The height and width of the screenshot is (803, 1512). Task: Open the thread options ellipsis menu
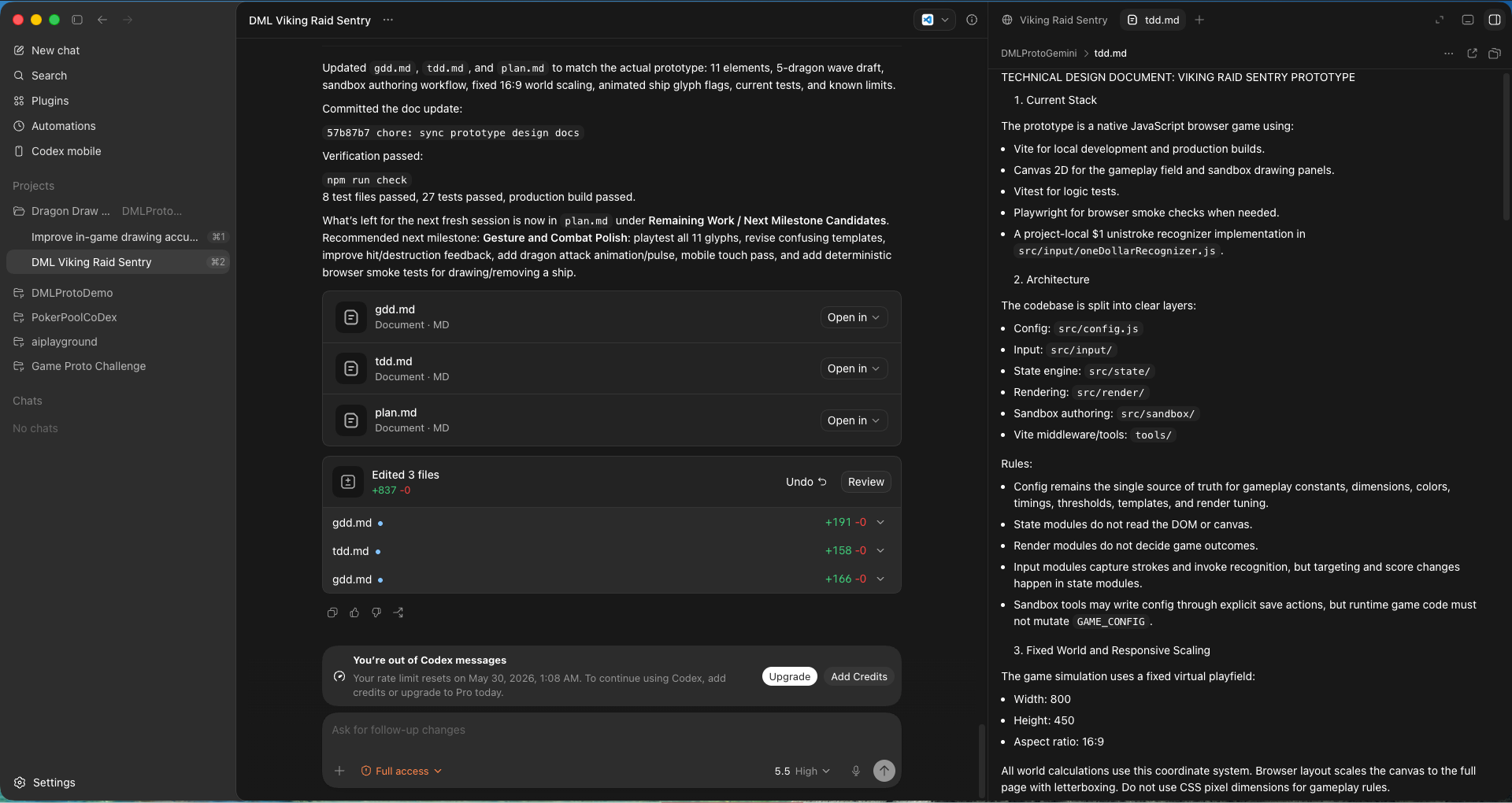coord(388,20)
